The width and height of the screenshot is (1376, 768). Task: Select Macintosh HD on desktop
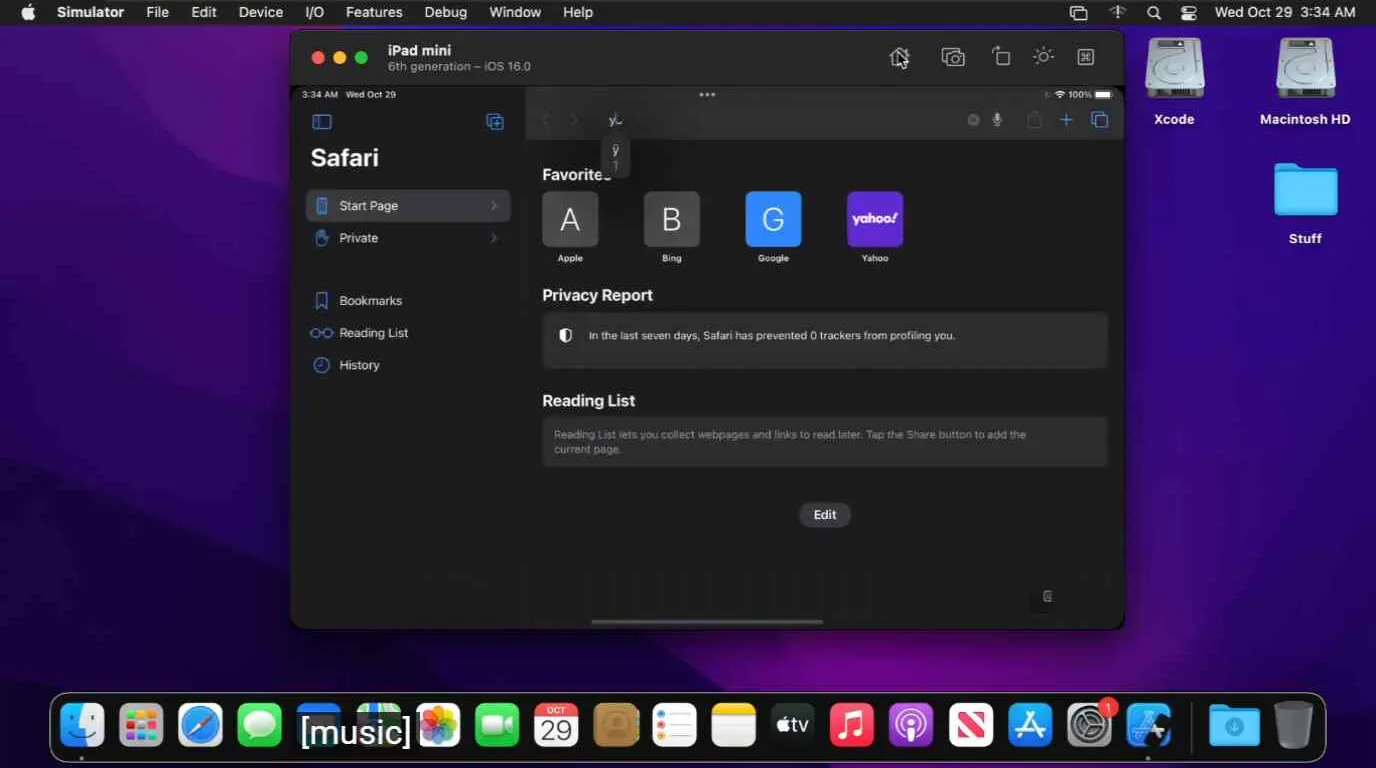[1305, 82]
